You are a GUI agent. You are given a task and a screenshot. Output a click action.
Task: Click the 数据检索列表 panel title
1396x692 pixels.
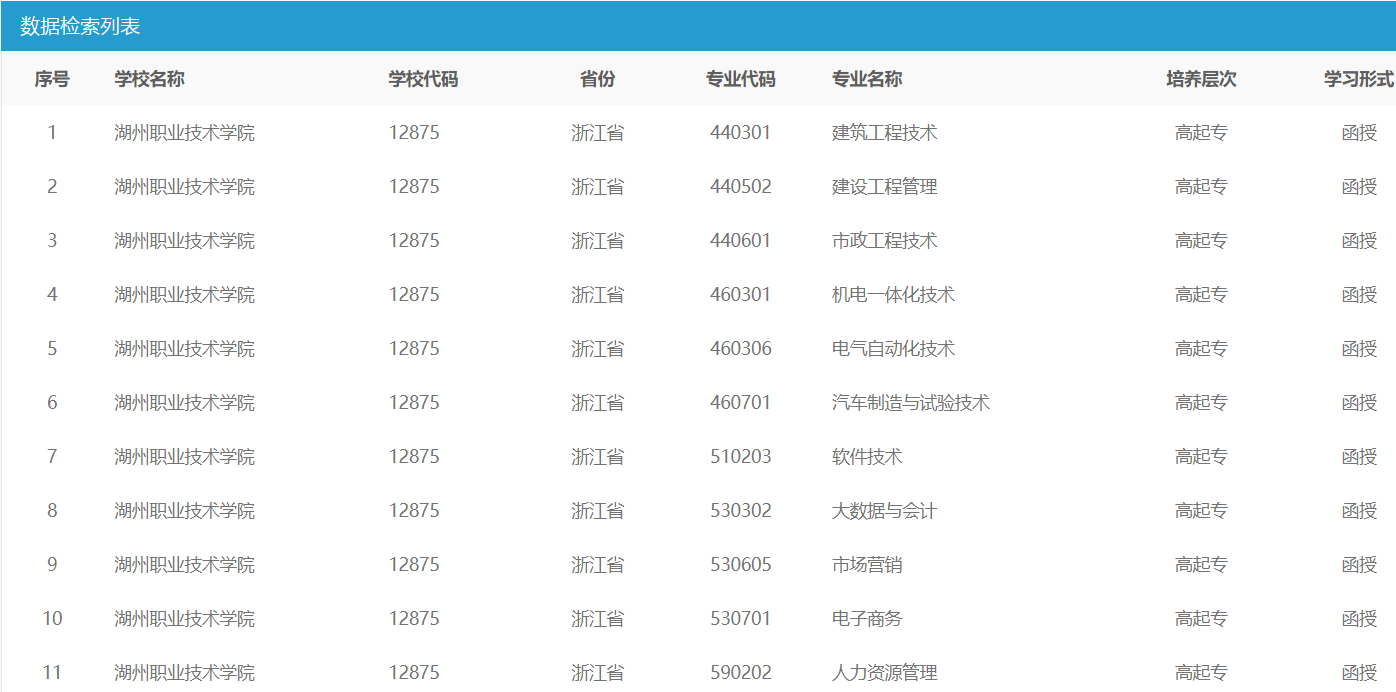point(80,27)
